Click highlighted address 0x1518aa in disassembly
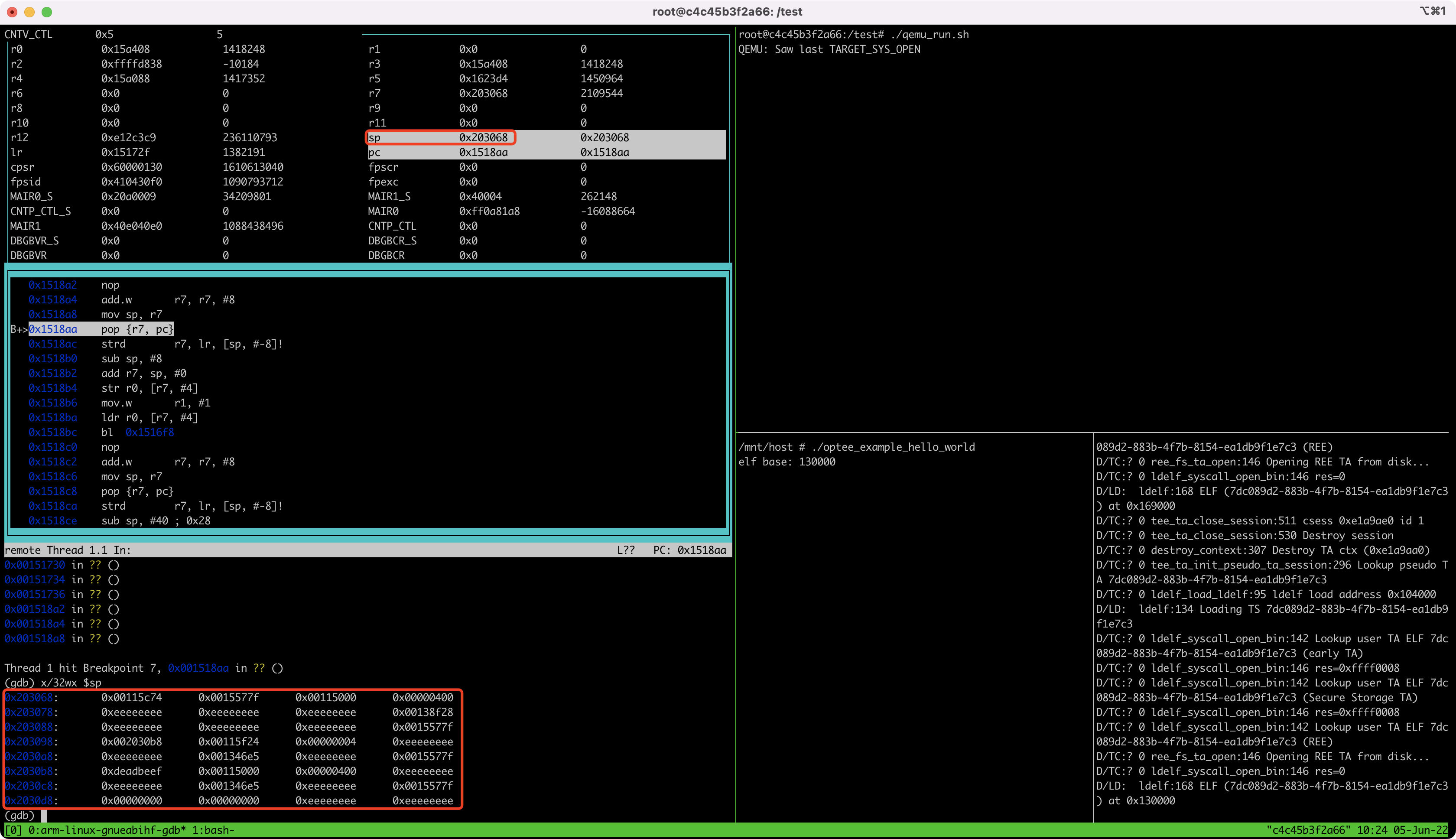This screenshot has height=839, width=1456. click(x=53, y=329)
